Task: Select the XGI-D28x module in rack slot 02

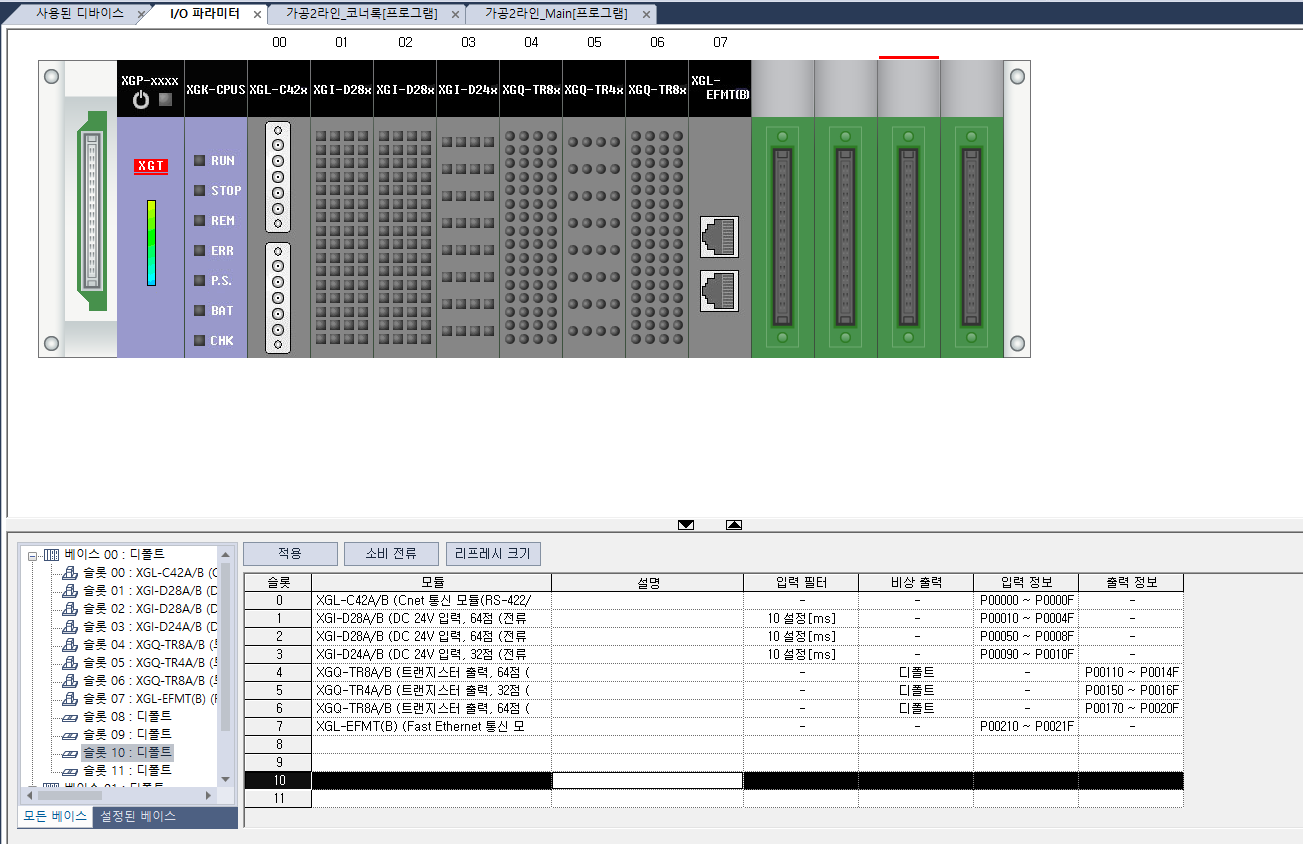Action: pos(405,208)
